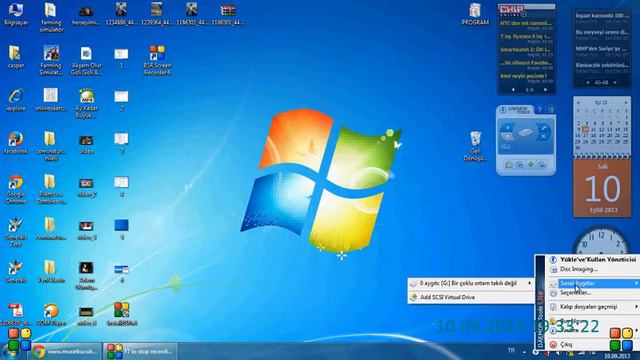Select the Yeni klasör folder
Viewport: 640px width, 360px height.
pyautogui.click(x=50, y=272)
